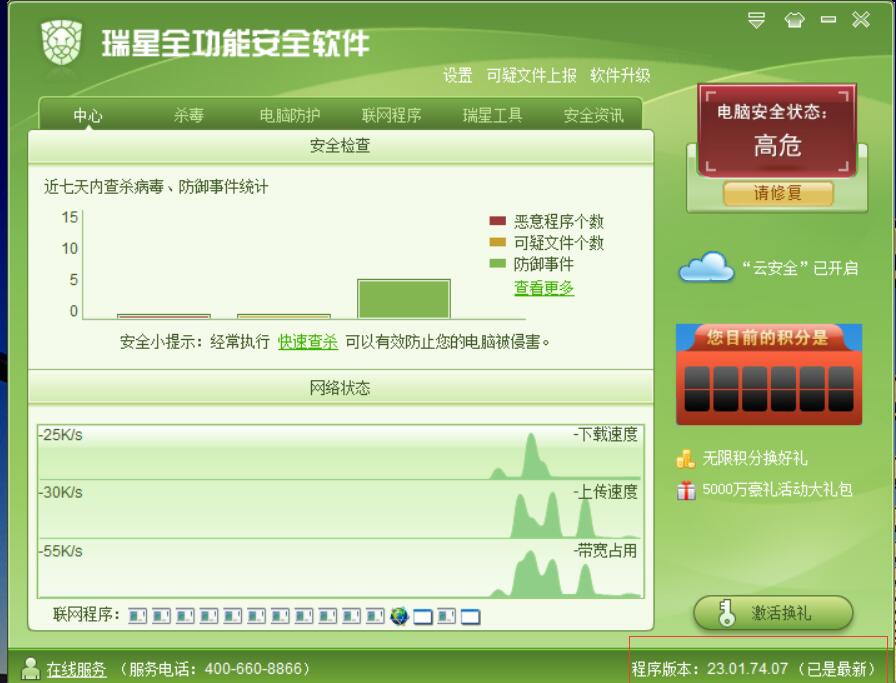Select the teal program icon just before the globe
This screenshot has width=896, height=683.
point(375,616)
